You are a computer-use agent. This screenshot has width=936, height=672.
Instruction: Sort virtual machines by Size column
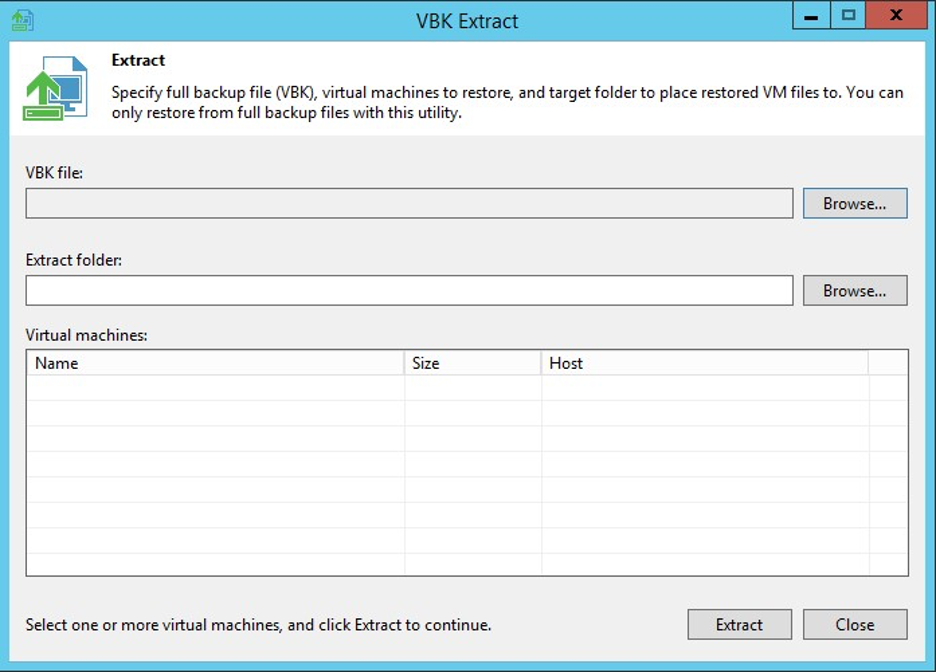(473, 363)
